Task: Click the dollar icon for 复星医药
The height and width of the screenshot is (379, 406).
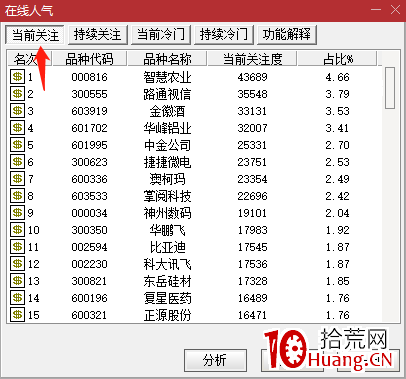Action: pos(17,298)
